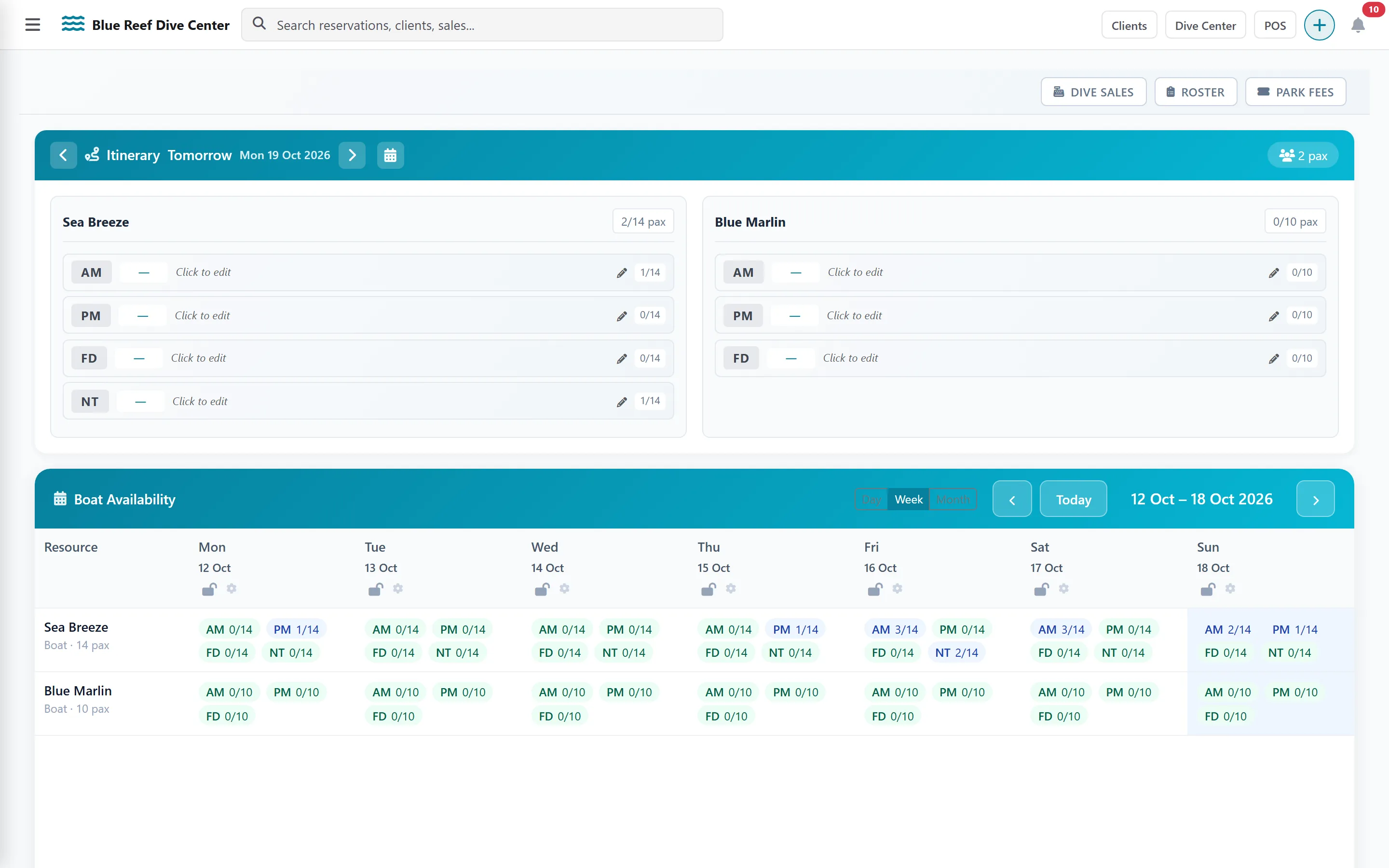Switch availability to Month view
The width and height of the screenshot is (1389, 868).
(953, 500)
